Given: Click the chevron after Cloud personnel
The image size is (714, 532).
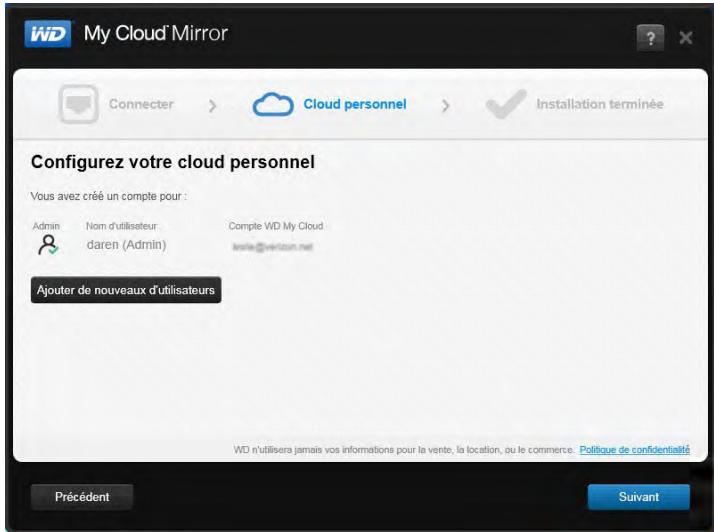Looking at the screenshot, I should point(445,107).
